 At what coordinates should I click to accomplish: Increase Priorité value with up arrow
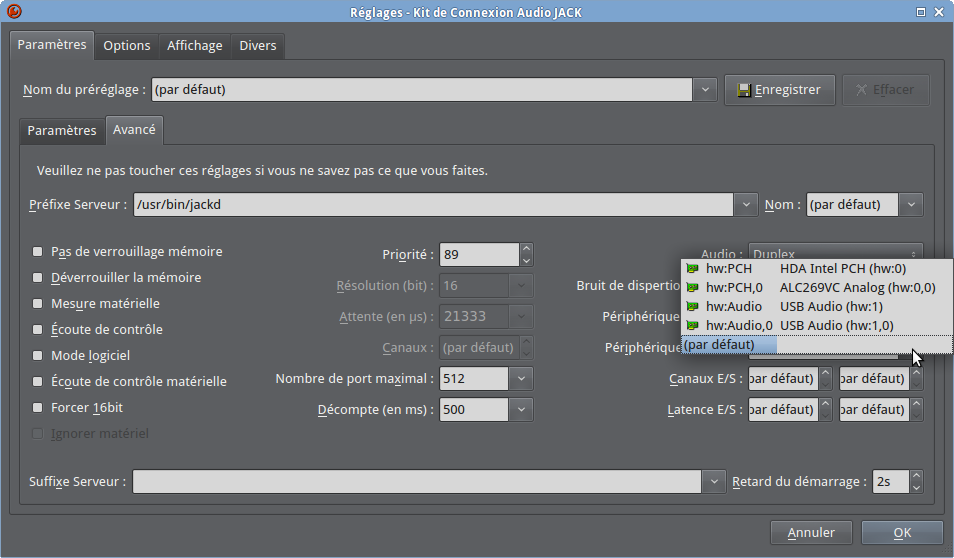click(527, 248)
